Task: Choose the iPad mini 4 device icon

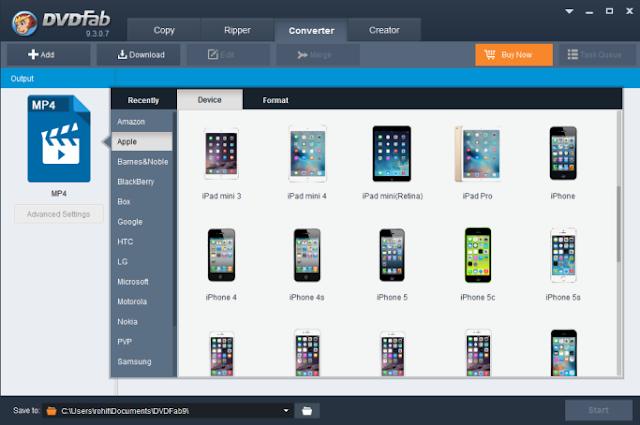Action: point(307,154)
